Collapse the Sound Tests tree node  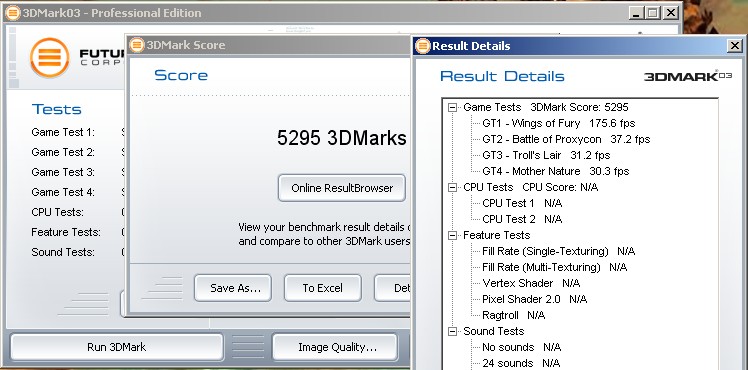(452, 331)
